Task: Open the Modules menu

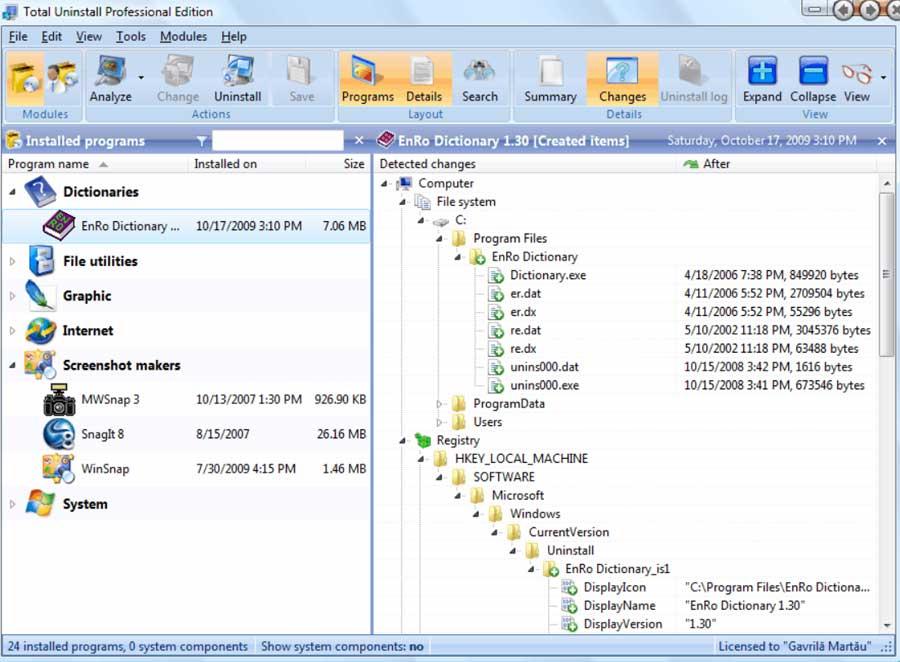Action: click(183, 37)
